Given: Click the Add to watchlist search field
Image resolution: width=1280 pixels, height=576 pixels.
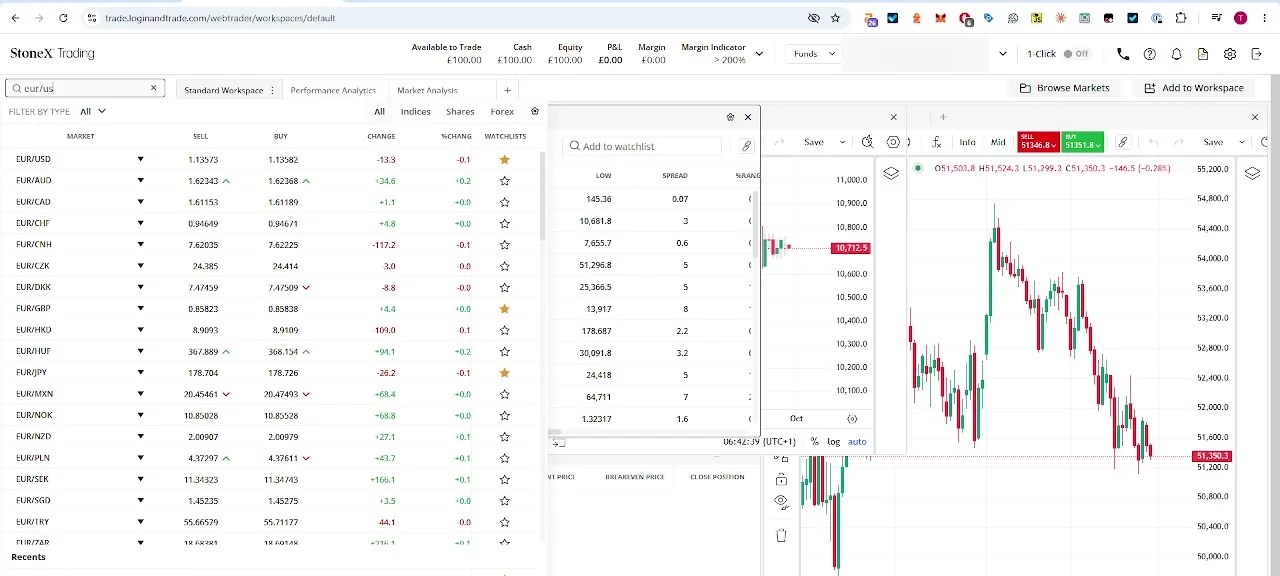Looking at the screenshot, I should click(x=642, y=146).
